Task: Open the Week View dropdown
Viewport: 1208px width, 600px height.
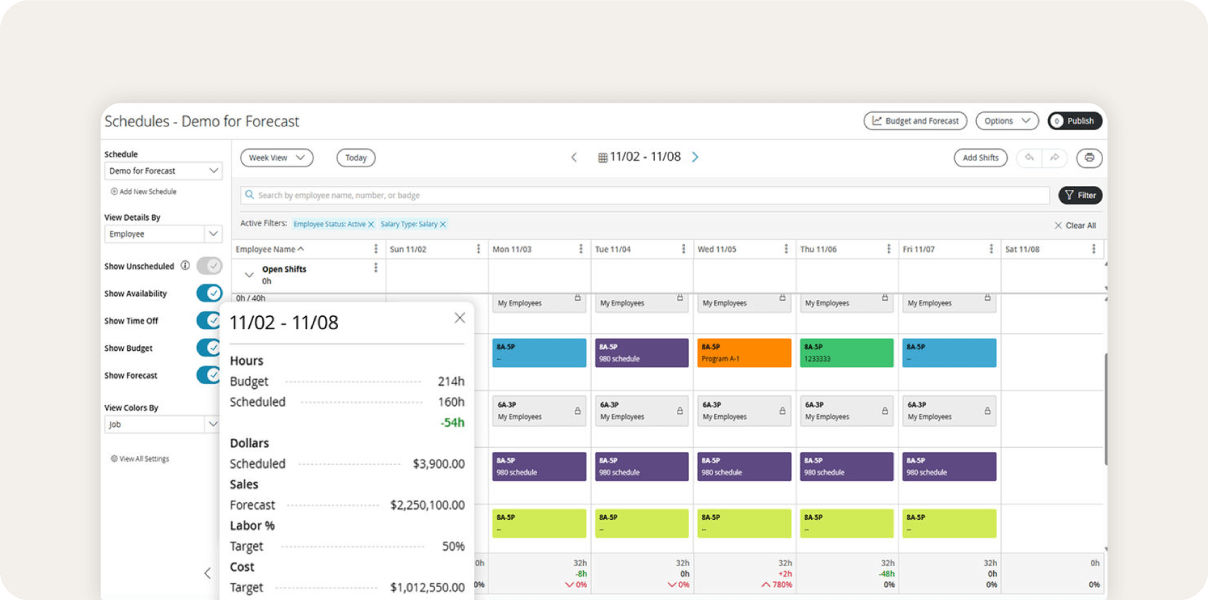Action: [275, 157]
